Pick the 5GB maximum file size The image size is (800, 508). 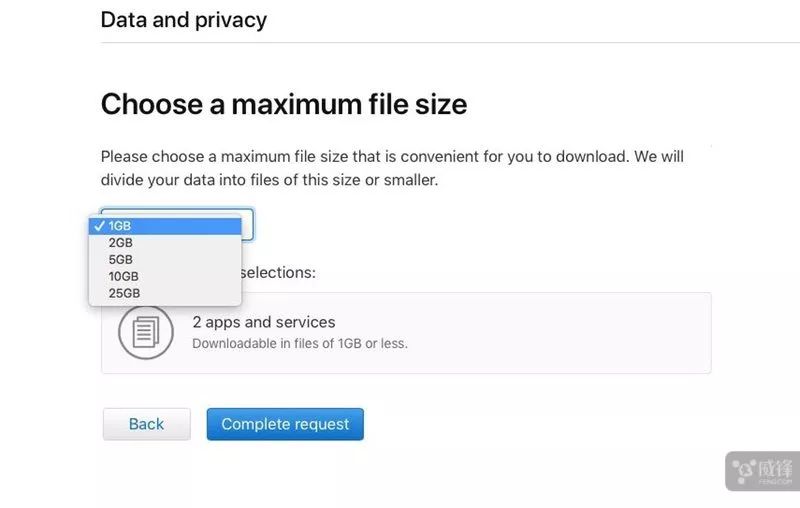[121, 260]
